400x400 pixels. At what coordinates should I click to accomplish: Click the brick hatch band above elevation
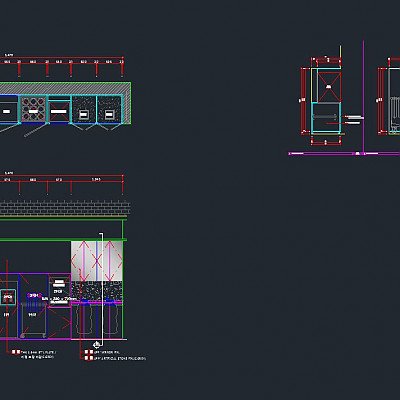click(65, 208)
